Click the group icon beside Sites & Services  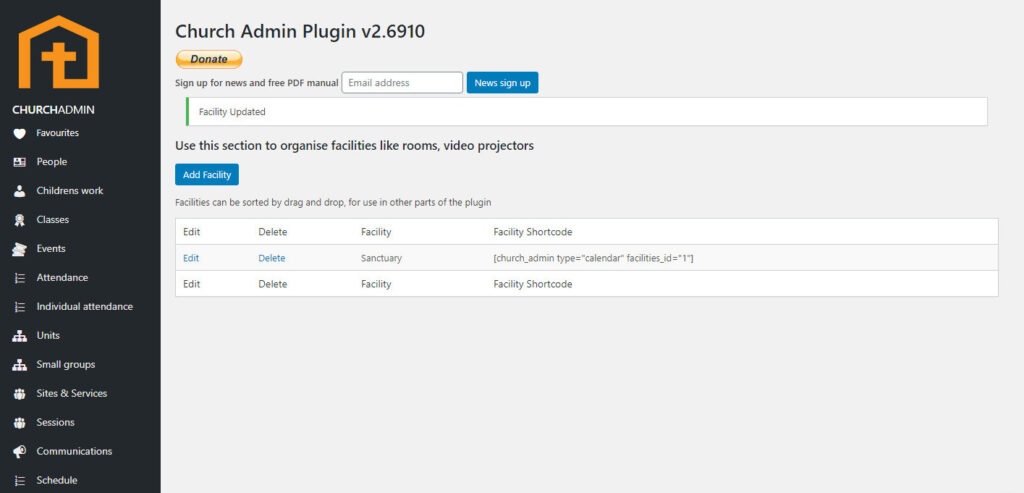click(x=19, y=394)
